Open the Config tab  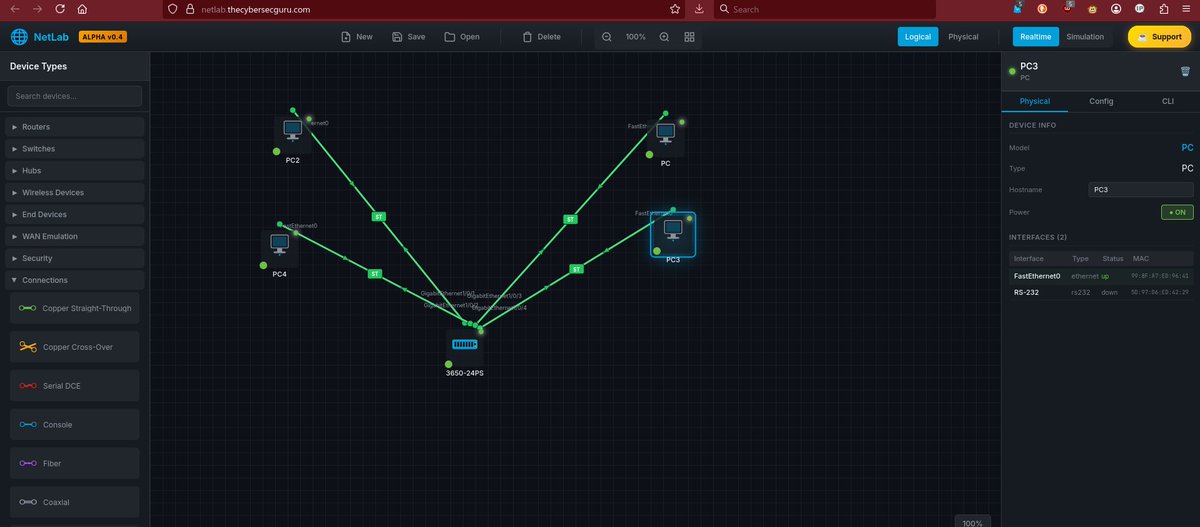pos(1101,101)
